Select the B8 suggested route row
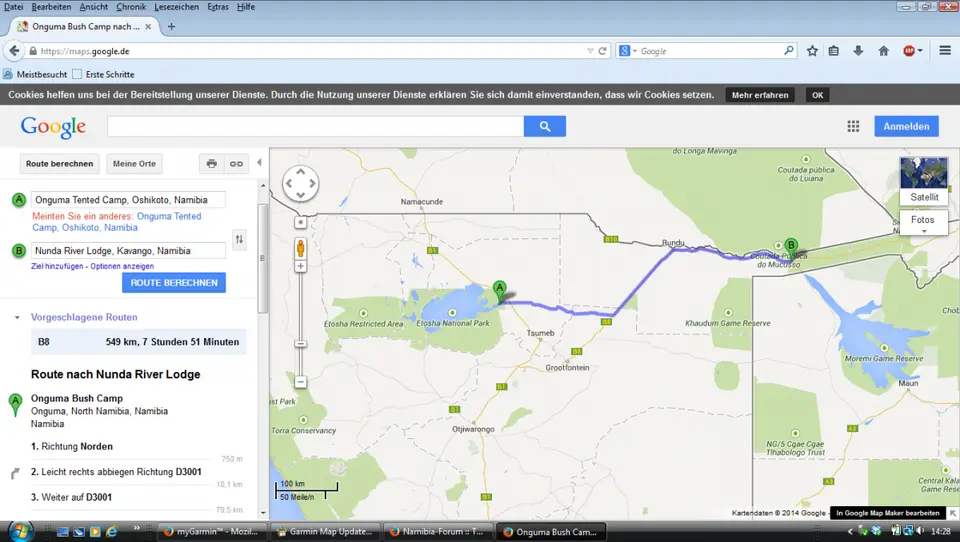Image resolution: width=960 pixels, height=542 pixels. click(139, 342)
